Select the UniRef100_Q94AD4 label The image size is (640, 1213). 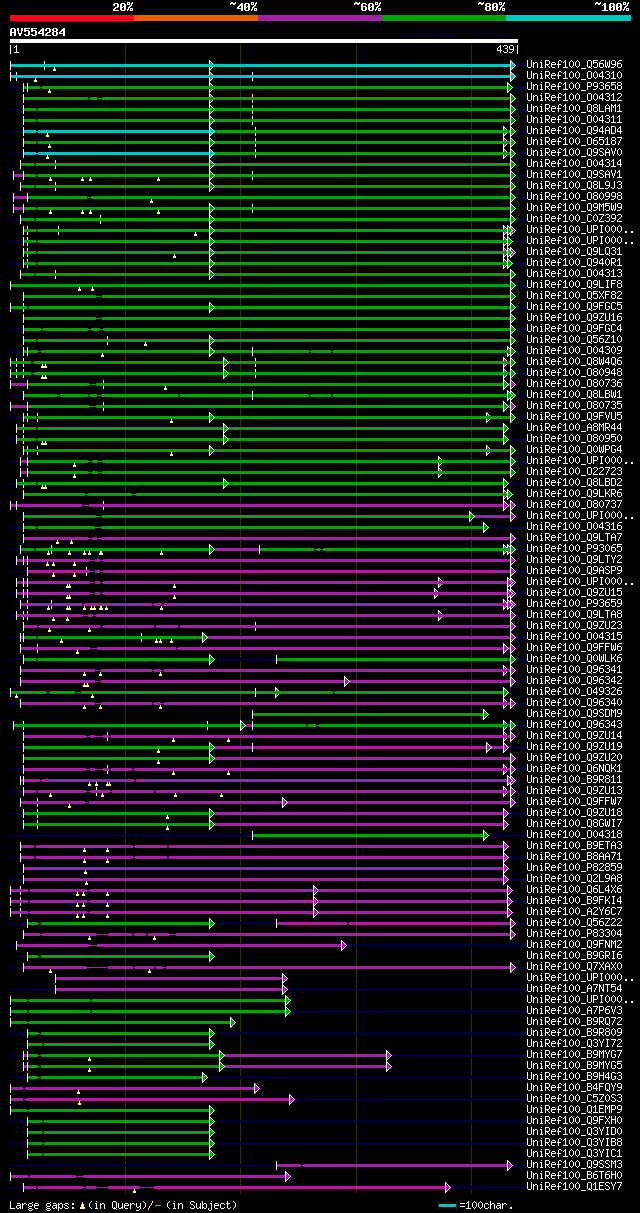pyautogui.click(x=574, y=130)
